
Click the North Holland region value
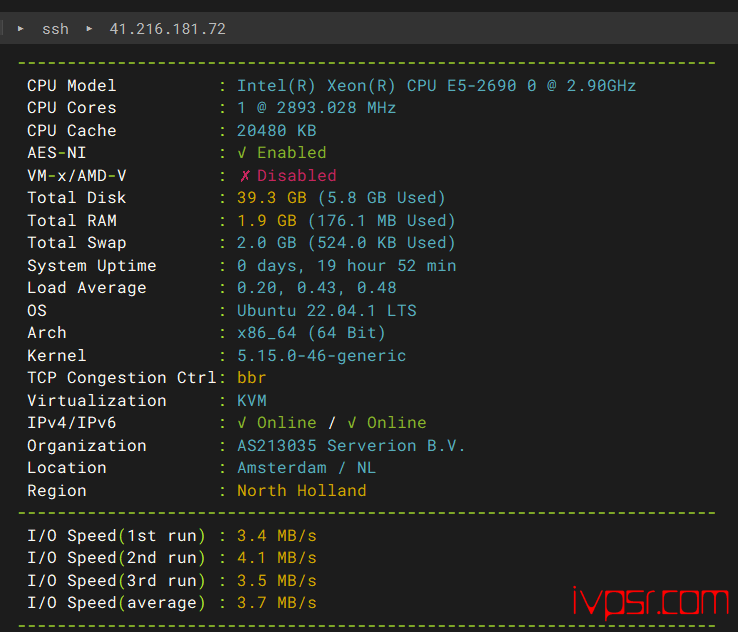click(x=301, y=491)
